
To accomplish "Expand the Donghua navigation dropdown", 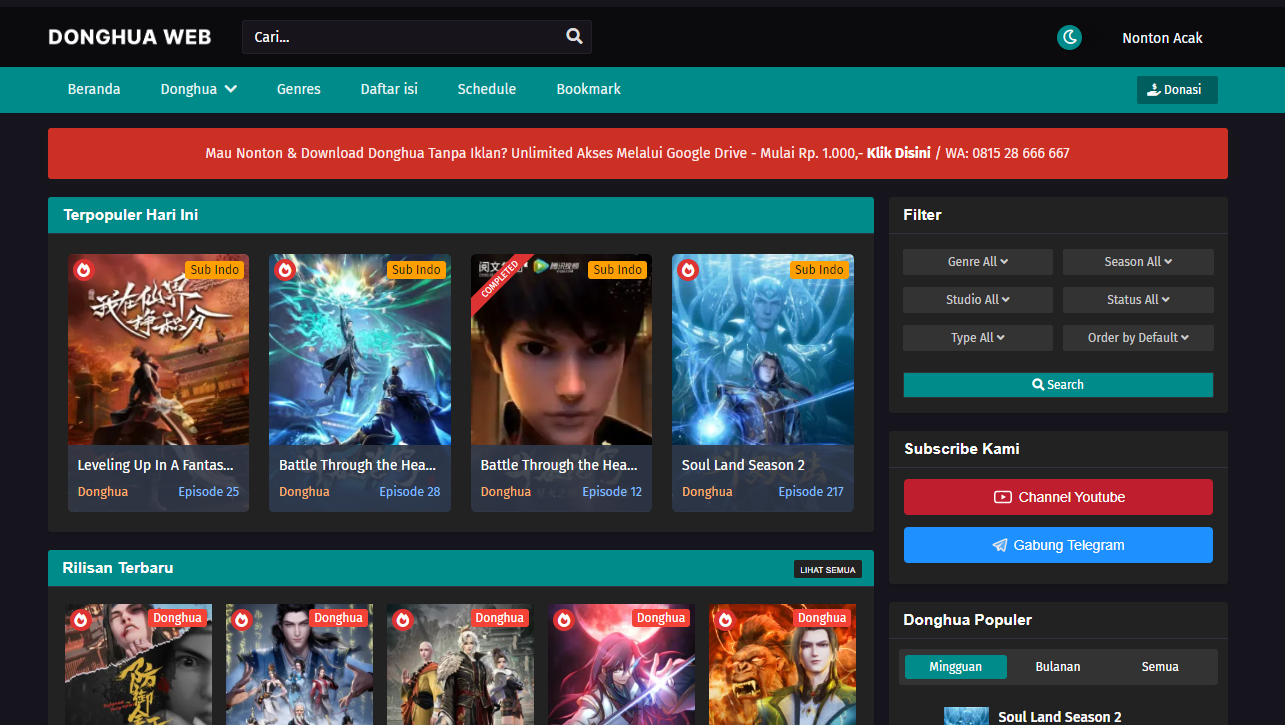I will click(x=199, y=89).
